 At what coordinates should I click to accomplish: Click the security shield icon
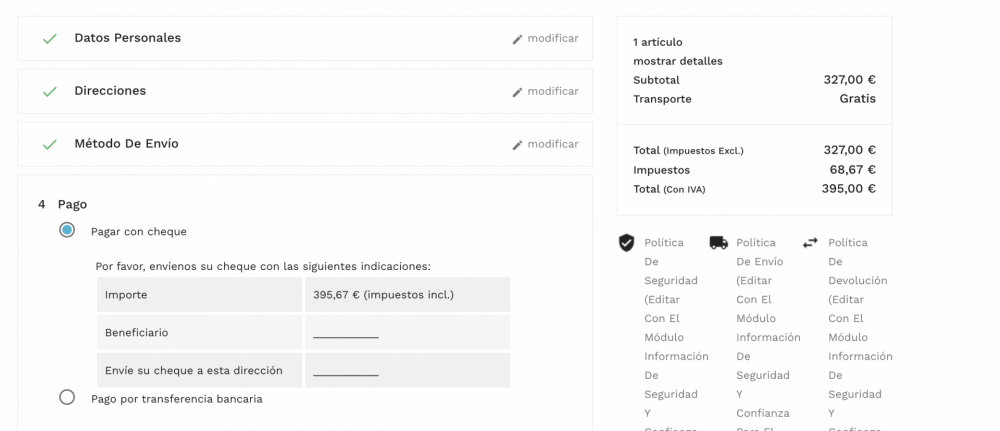coord(627,242)
